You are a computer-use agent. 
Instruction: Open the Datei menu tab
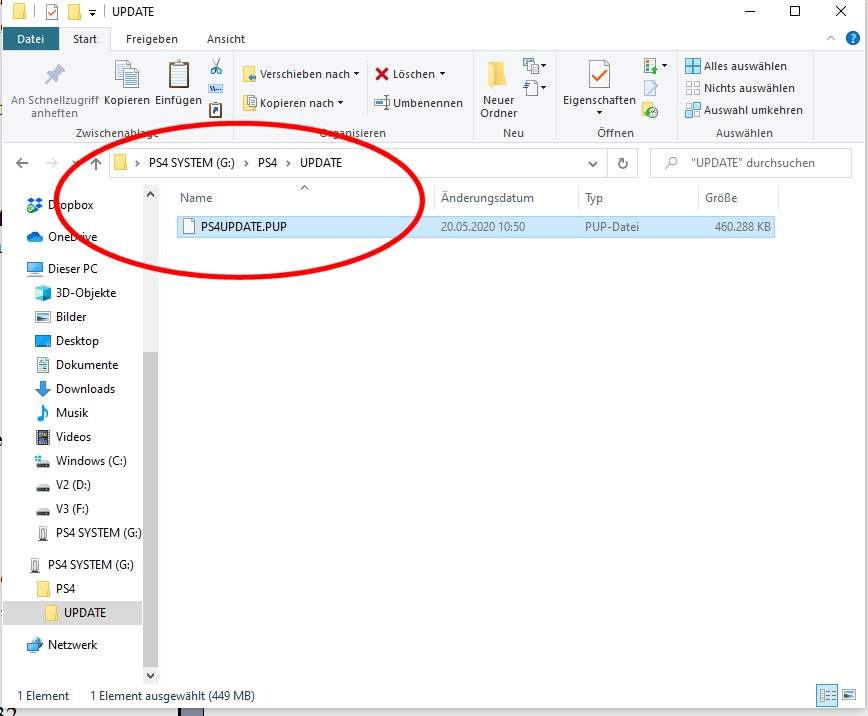(x=30, y=39)
